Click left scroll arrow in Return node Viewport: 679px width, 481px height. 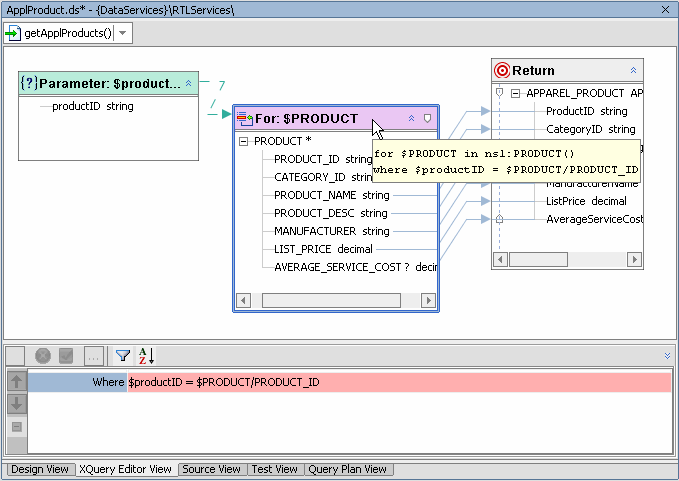pos(500,260)
